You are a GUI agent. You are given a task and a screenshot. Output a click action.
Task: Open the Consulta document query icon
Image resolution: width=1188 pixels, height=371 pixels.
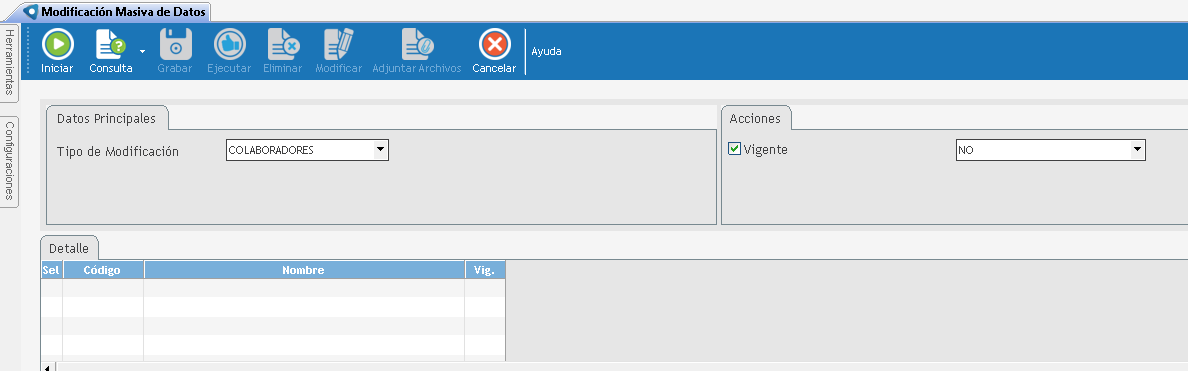click(110, 44)
